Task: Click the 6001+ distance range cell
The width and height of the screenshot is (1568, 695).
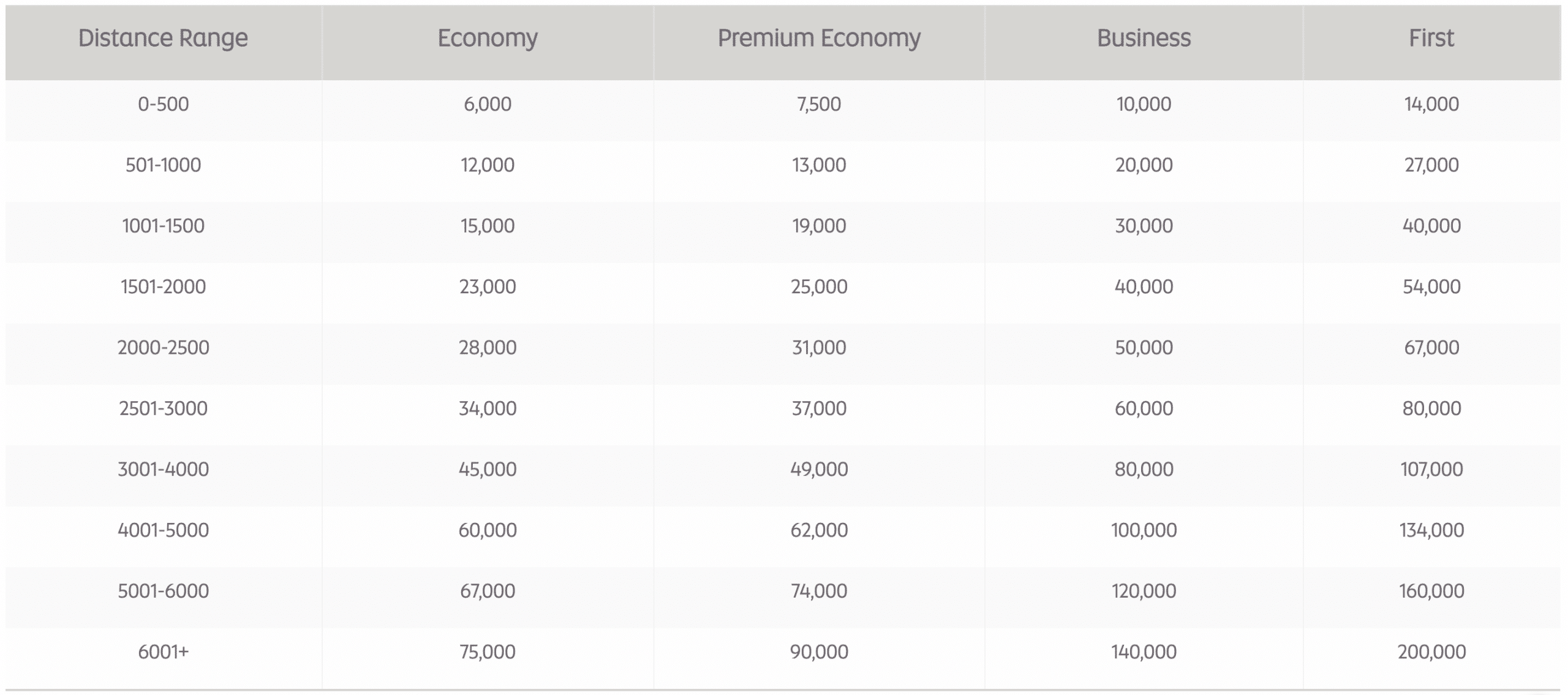Action: pyautogui.click(x=163, y=652)
